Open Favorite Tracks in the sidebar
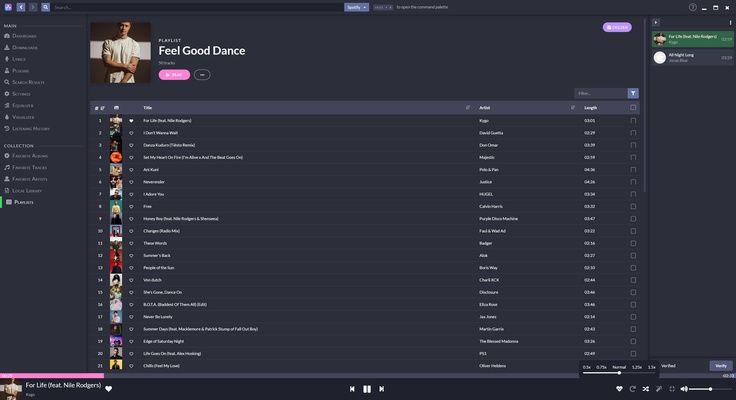The height and width of the screenshot is (400, 736). (x=26, y=167)
